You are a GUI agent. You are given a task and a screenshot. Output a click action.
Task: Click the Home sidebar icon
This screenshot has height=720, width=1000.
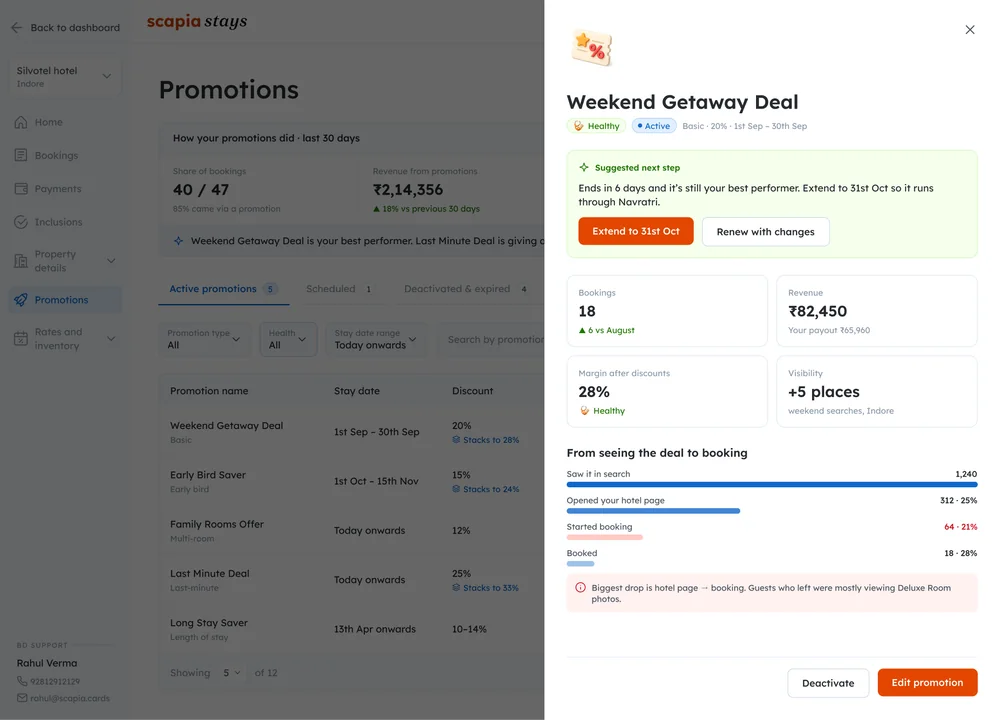pyautogui.click(x=21, y=122)
